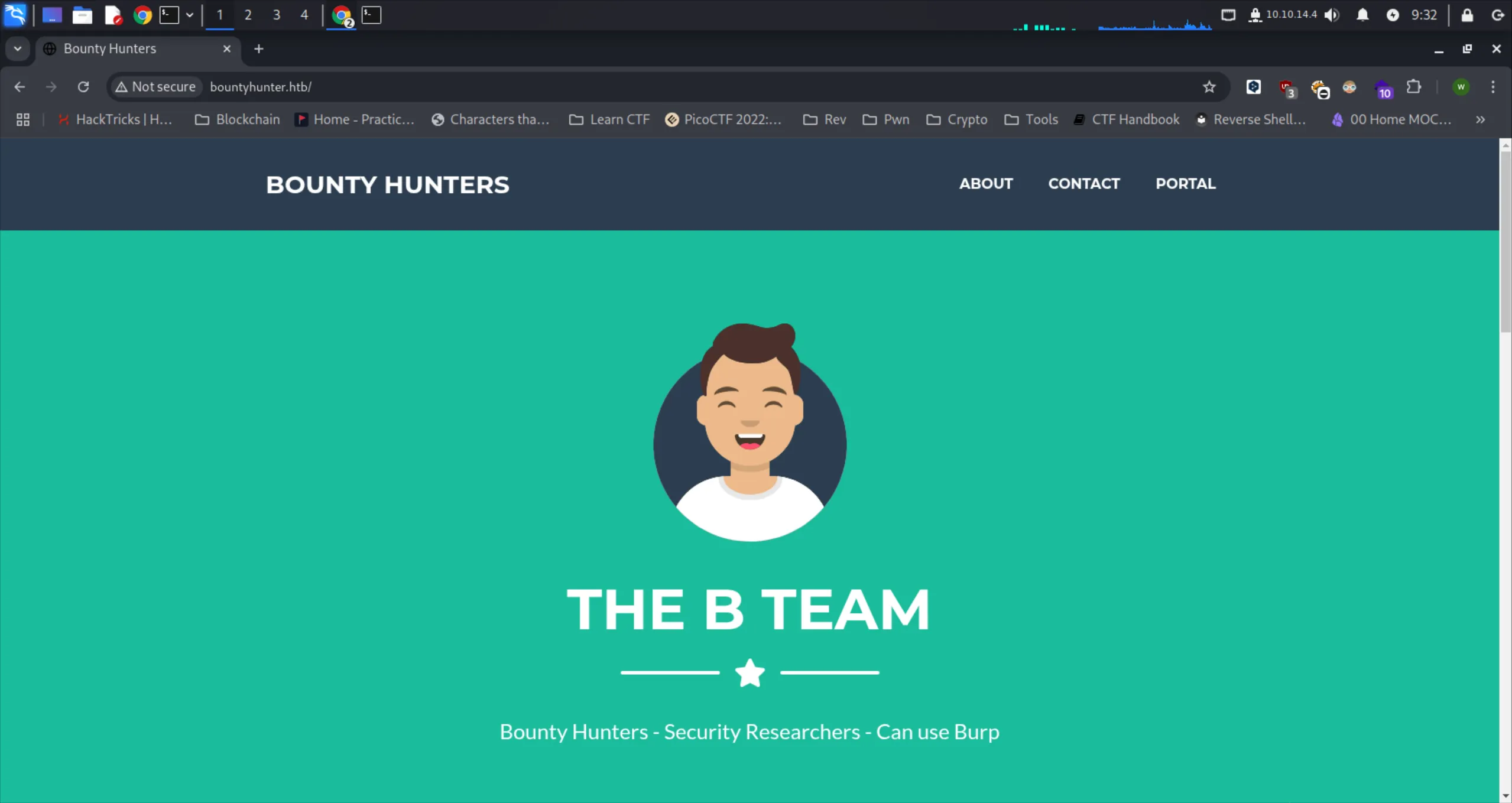Screen dimensions: 1512x803
Task: Expand the tab search dropdown arrow
Action: coord(18,48)
